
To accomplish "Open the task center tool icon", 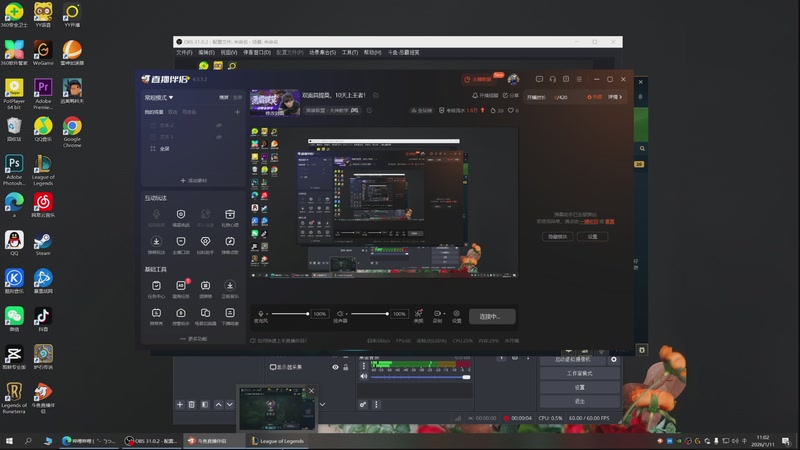I will click(x=156, y=286).
